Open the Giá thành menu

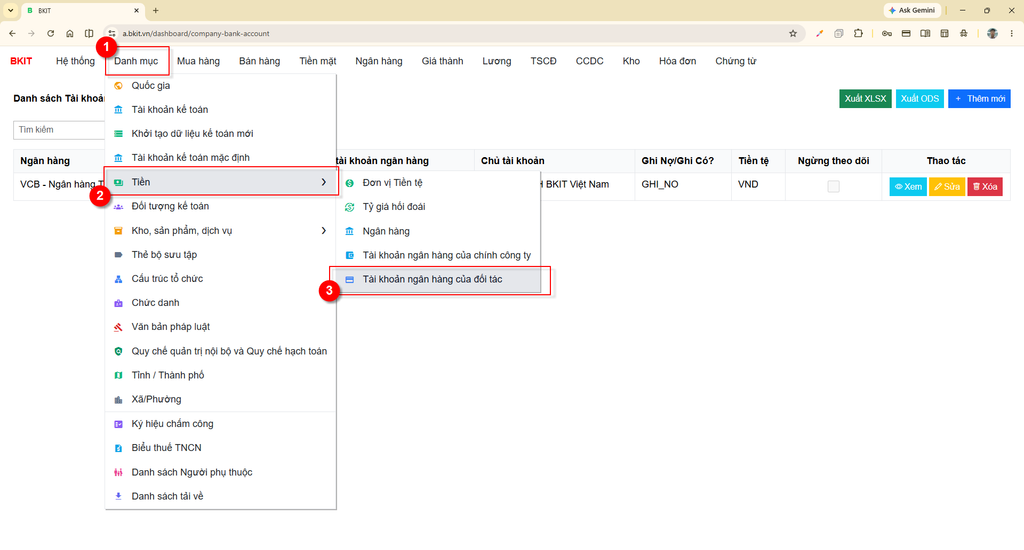point(442,61)
